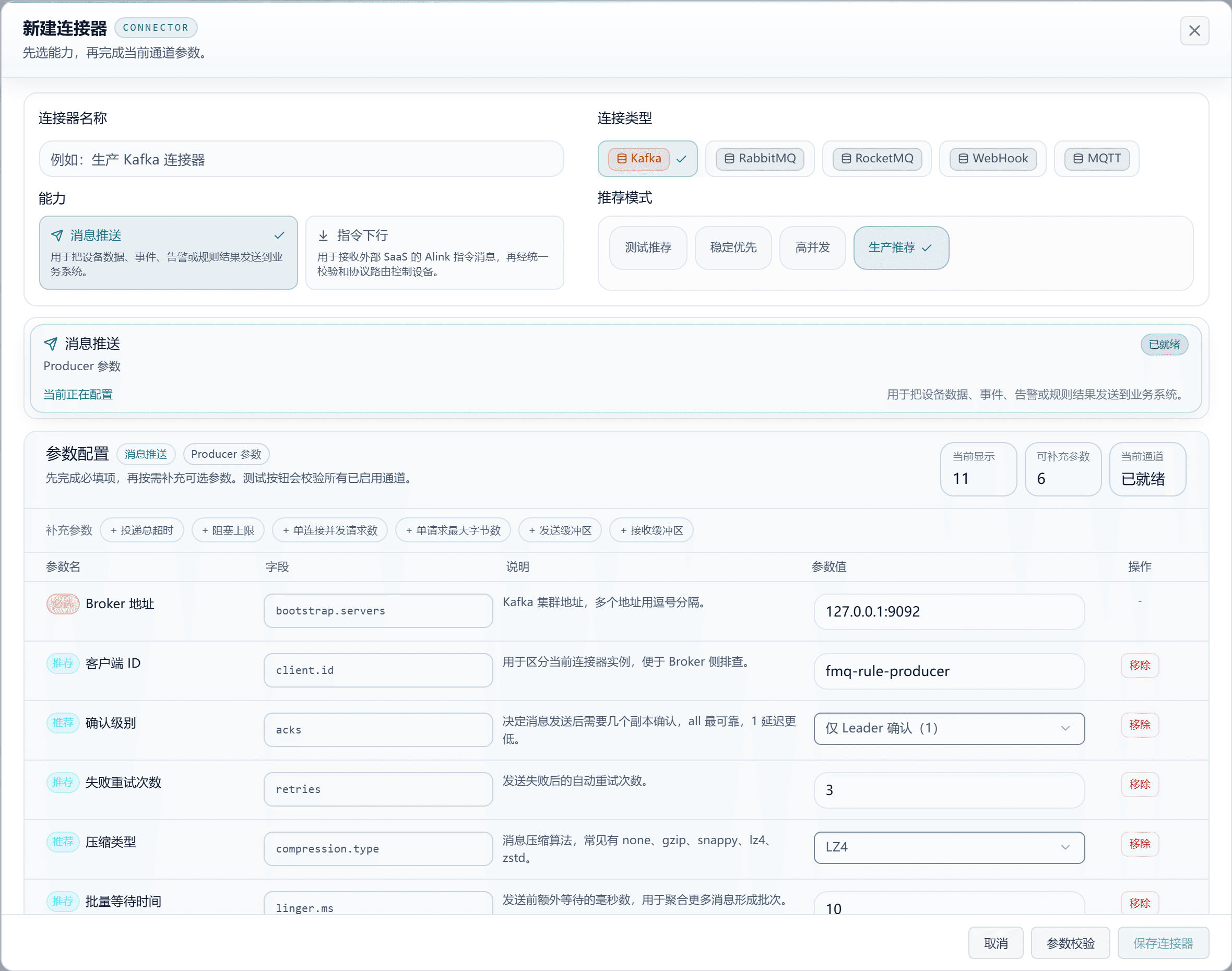The width and height of the screenshot is (1232, 971).
Task: Click the paper-plane icon in the Producer 参数 panel
Action: 51,344
